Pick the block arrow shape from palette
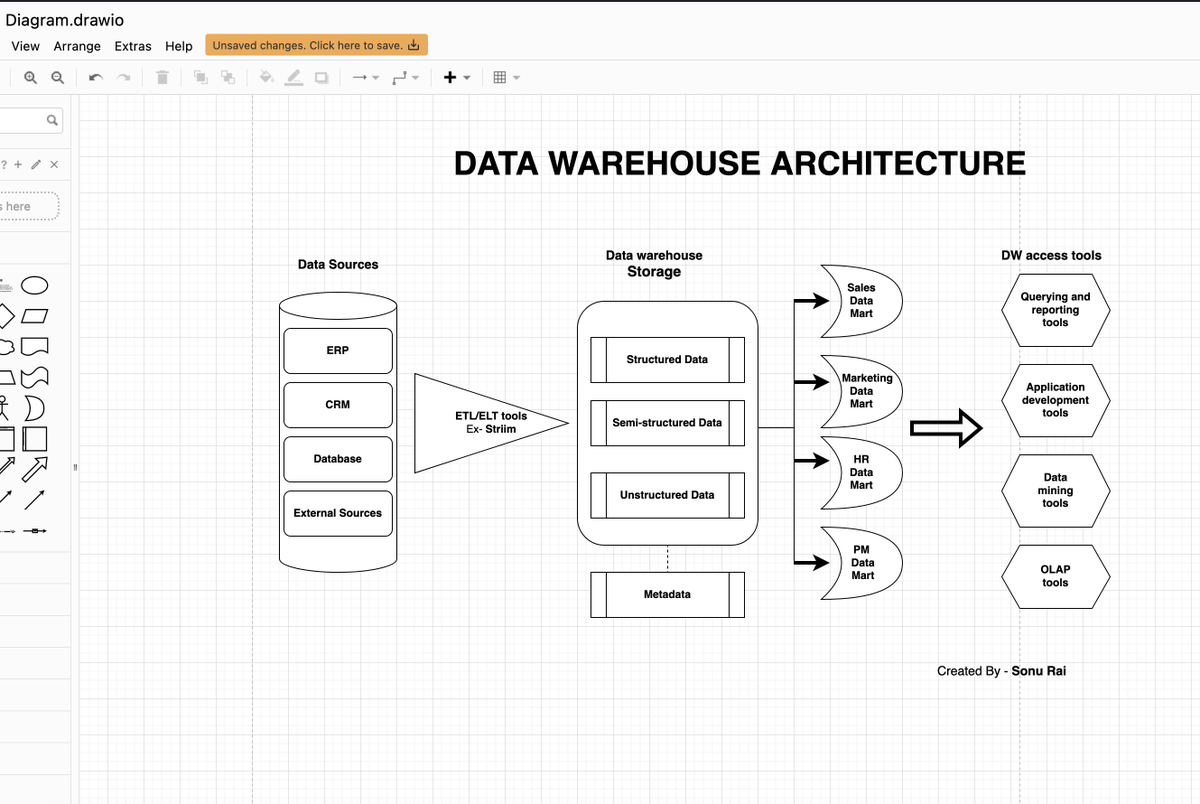Viewport: 1200px width, 804px height. [x=35, y=469]
